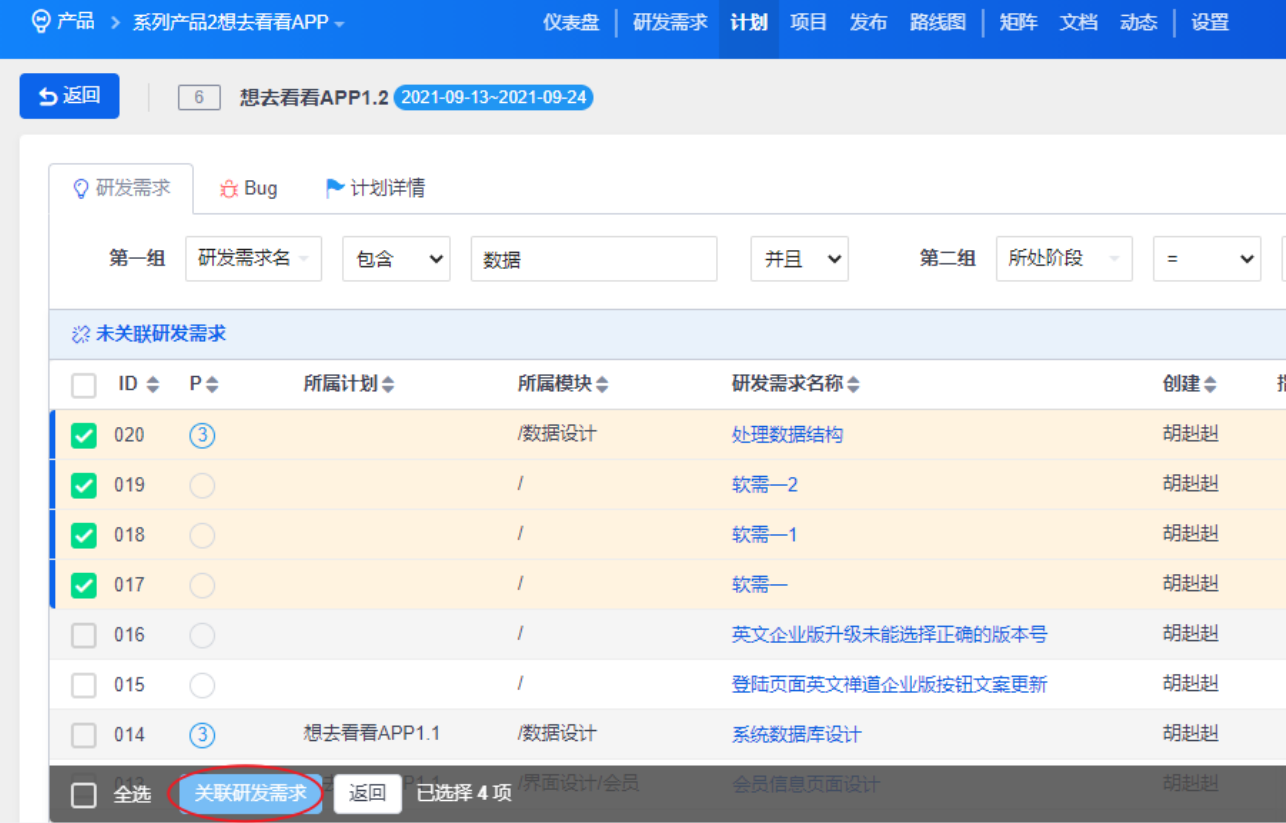
Task: Click sort arrows beside 研发需求名称
Action: tap(853, 385)
